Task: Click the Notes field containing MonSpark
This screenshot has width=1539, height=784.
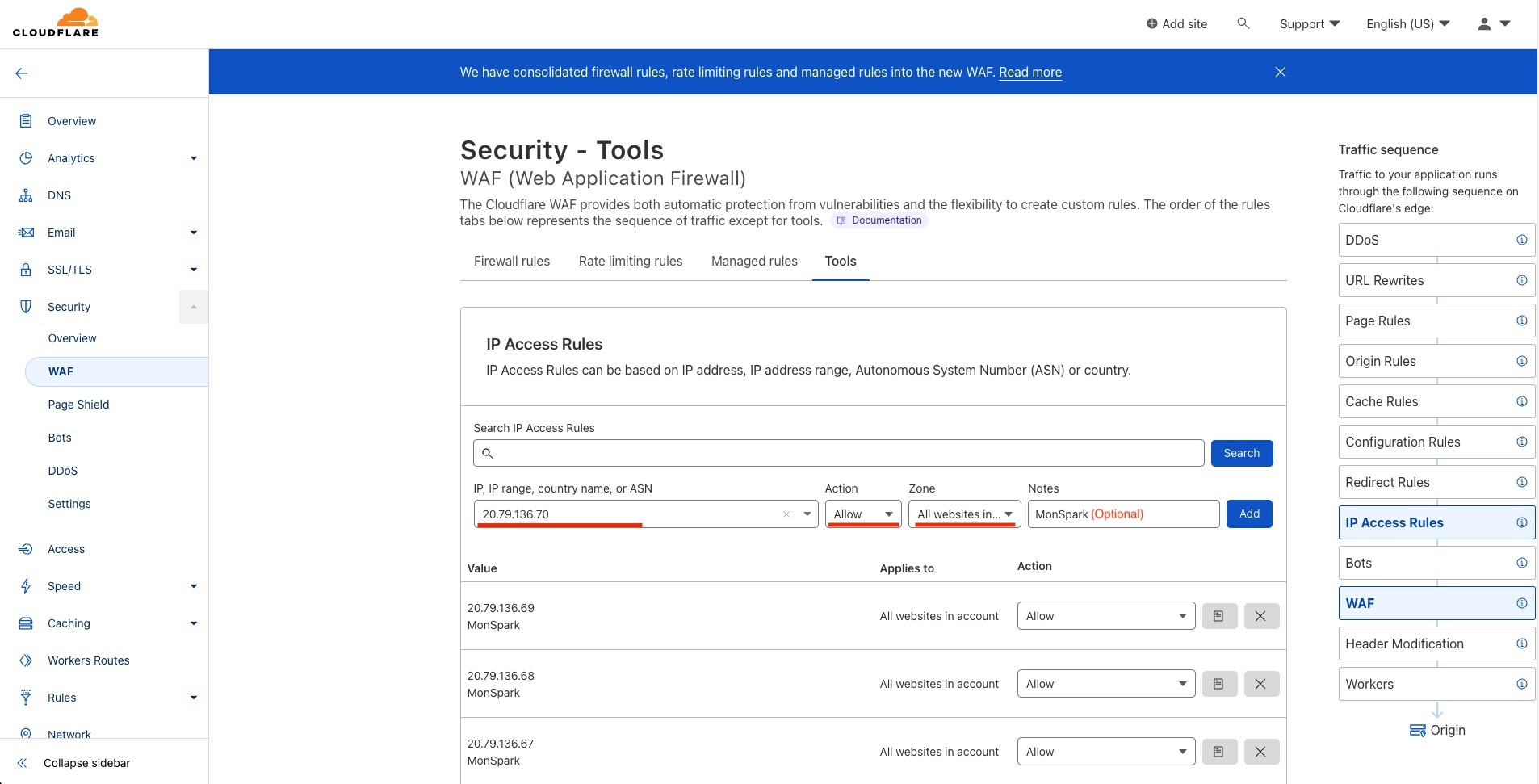Action: [1123, 514]
